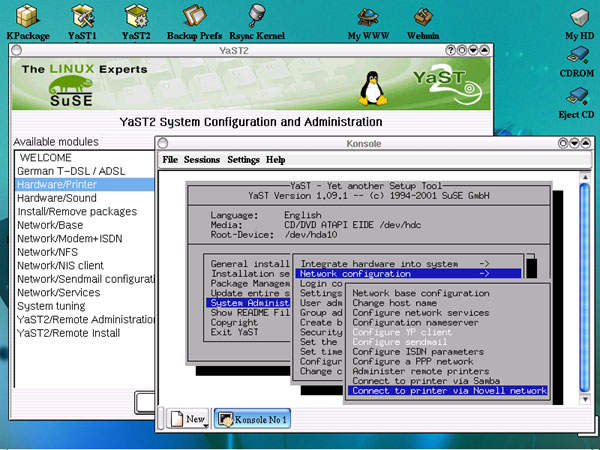Click the SuSE chameleon logo in YaST2 banner

(71, 90)
